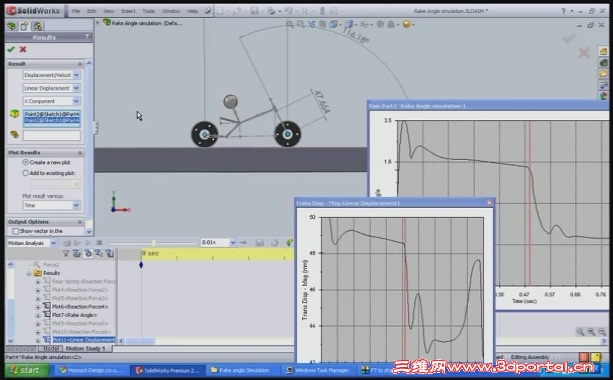This screenshot has height=380, width=613.
Task: Click Zoom to Fit in view toolbar
Action: pos(290,24)
